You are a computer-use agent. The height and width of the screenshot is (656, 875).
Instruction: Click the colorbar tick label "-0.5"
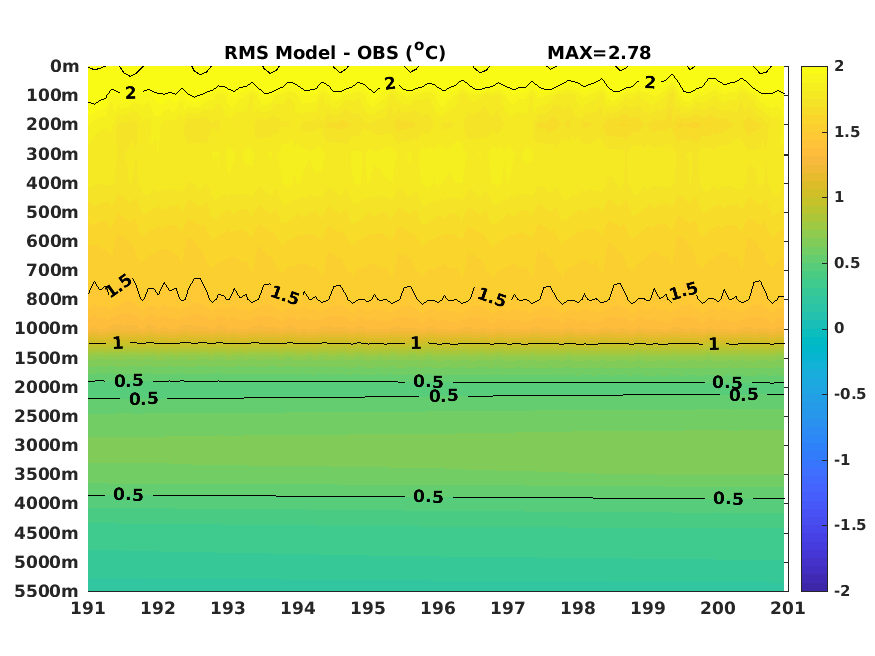pos(850,394)
